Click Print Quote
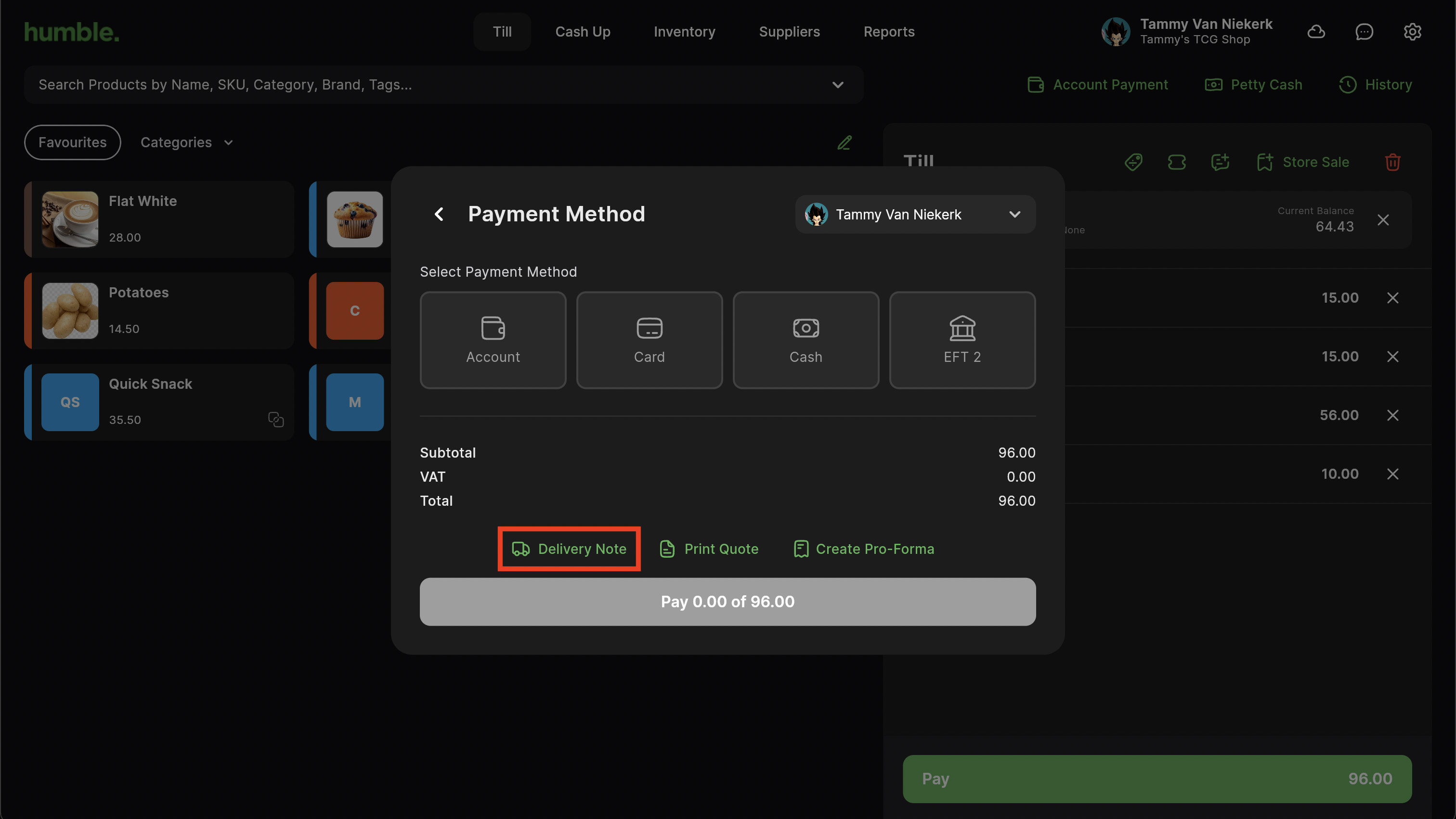The height and width of the screenshot is (819, 1456). (x=709, y=549)
